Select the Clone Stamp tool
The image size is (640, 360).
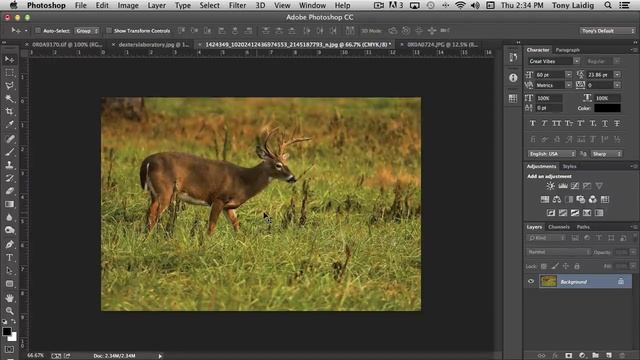click(9, 165)
